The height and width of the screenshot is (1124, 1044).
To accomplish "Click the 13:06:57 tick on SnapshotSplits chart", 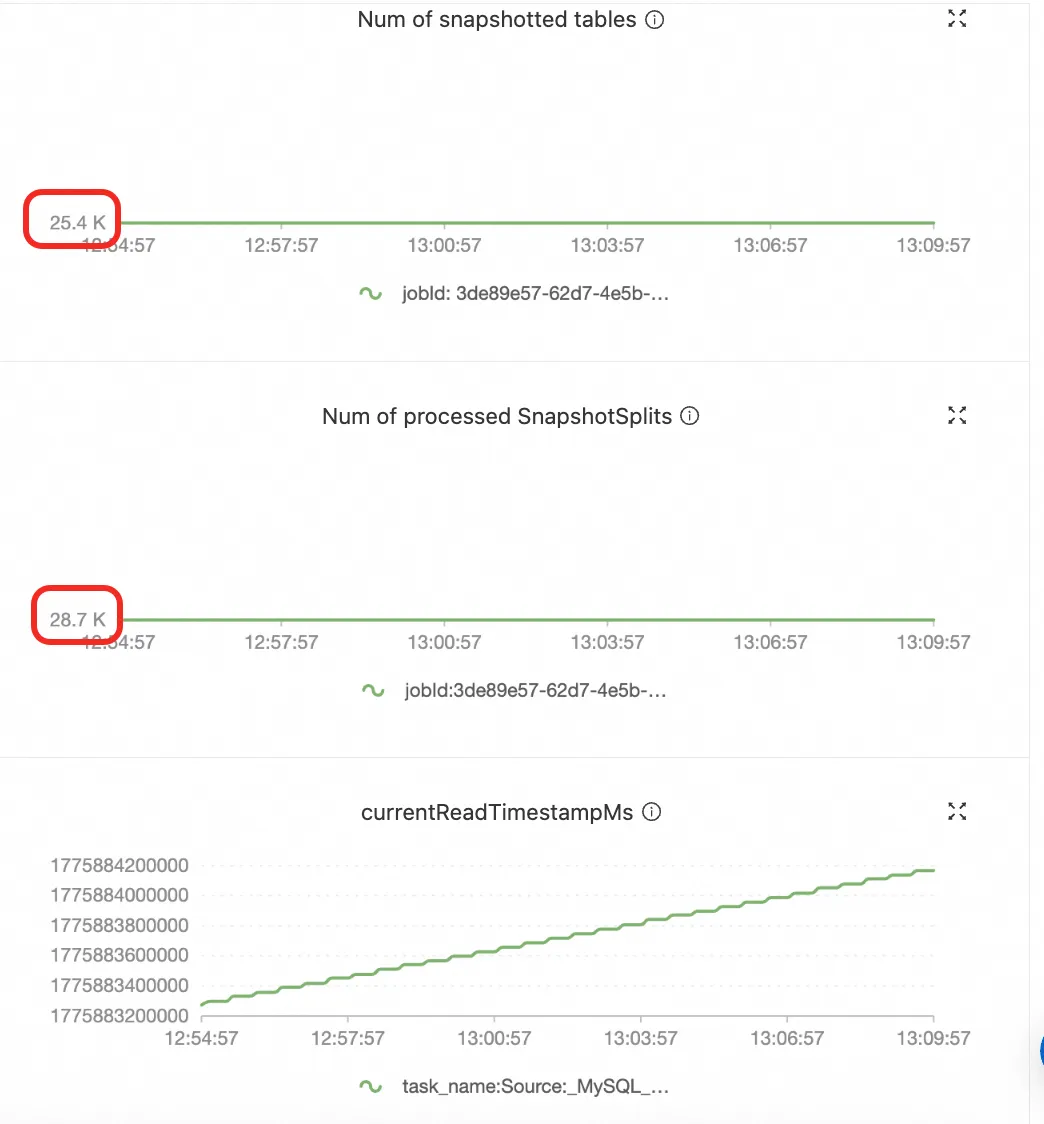I will pos(770,642).
